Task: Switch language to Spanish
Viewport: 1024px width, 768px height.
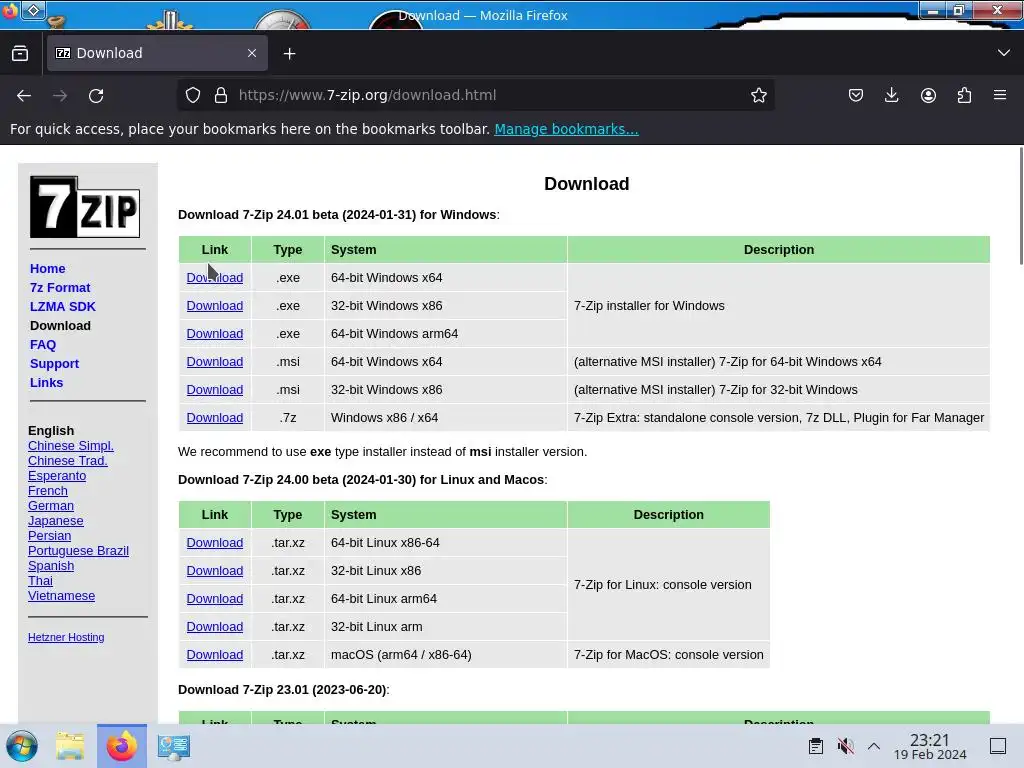Action: click(51, 566)
